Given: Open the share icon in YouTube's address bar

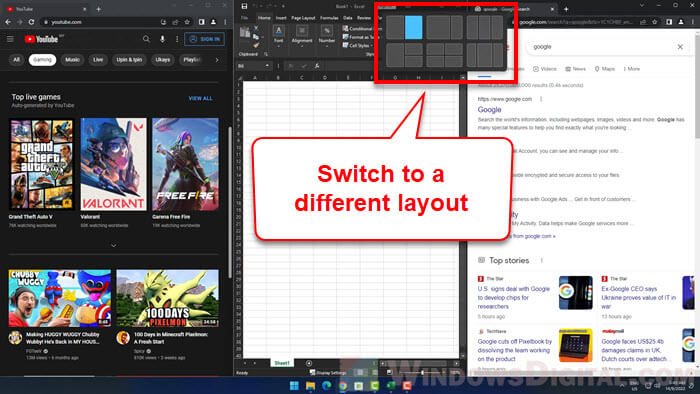Looking at the screenshot, I should pyautogui.click(x=175, y=22).
